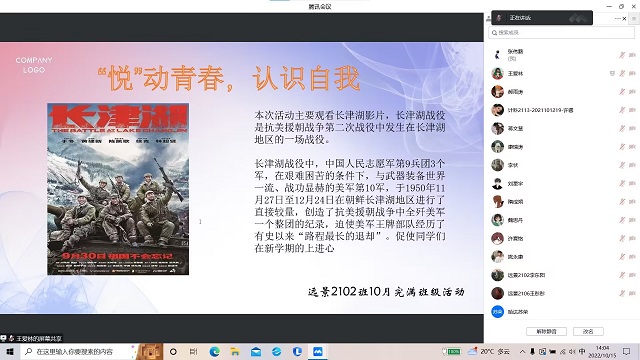Select the 远景2102 participant name
Screen dimensions: 640x360
pyautogui.click(x=526, y=275)
